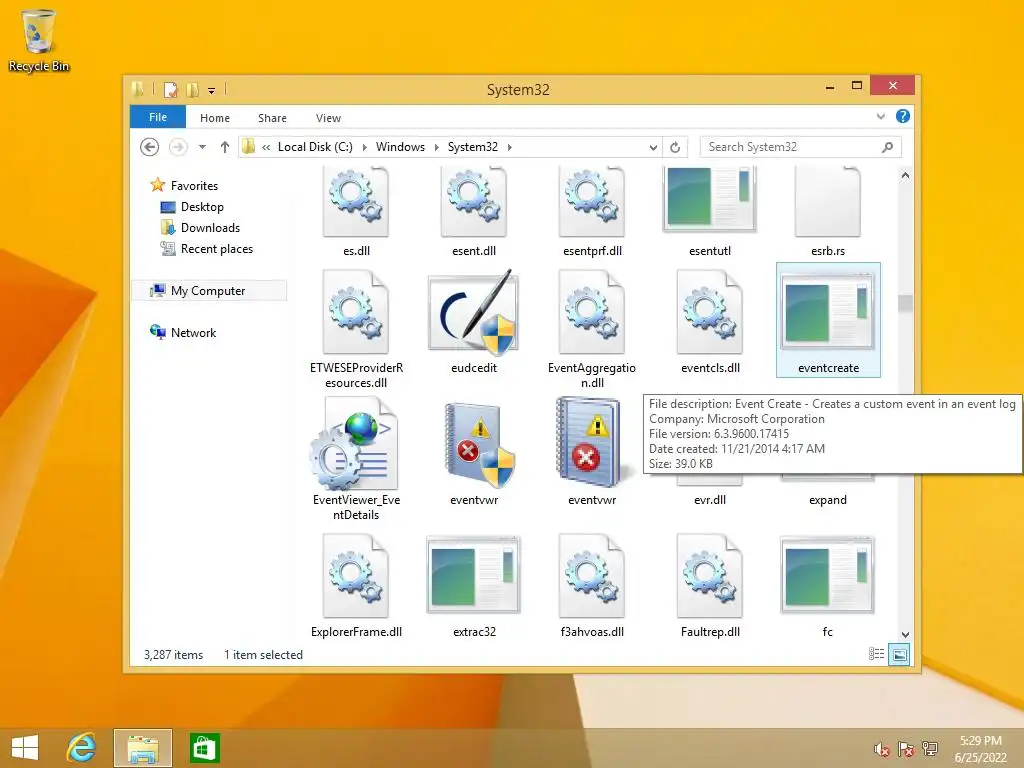Select the EventViewer_EventDetails file icon

pos(354,443)
